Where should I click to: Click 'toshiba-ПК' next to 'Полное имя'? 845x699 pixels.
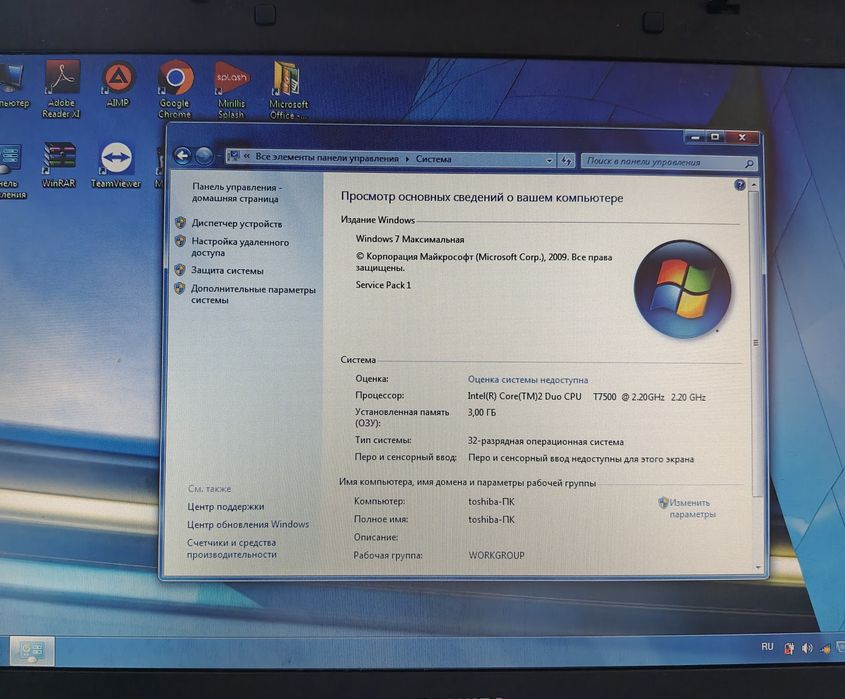tap(491, 520)
